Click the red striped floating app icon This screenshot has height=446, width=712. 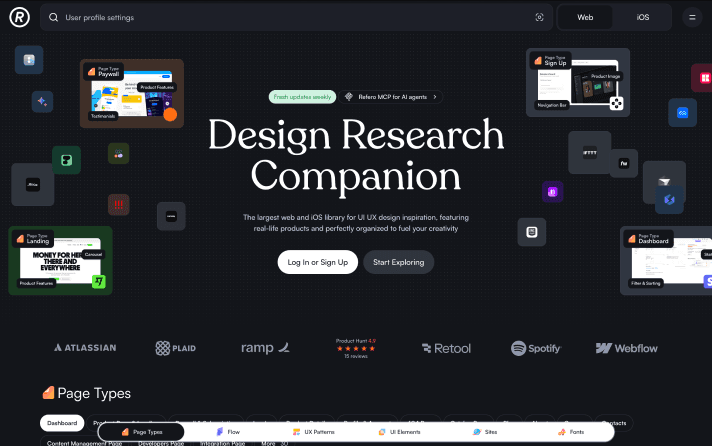(x=119, y=204)
